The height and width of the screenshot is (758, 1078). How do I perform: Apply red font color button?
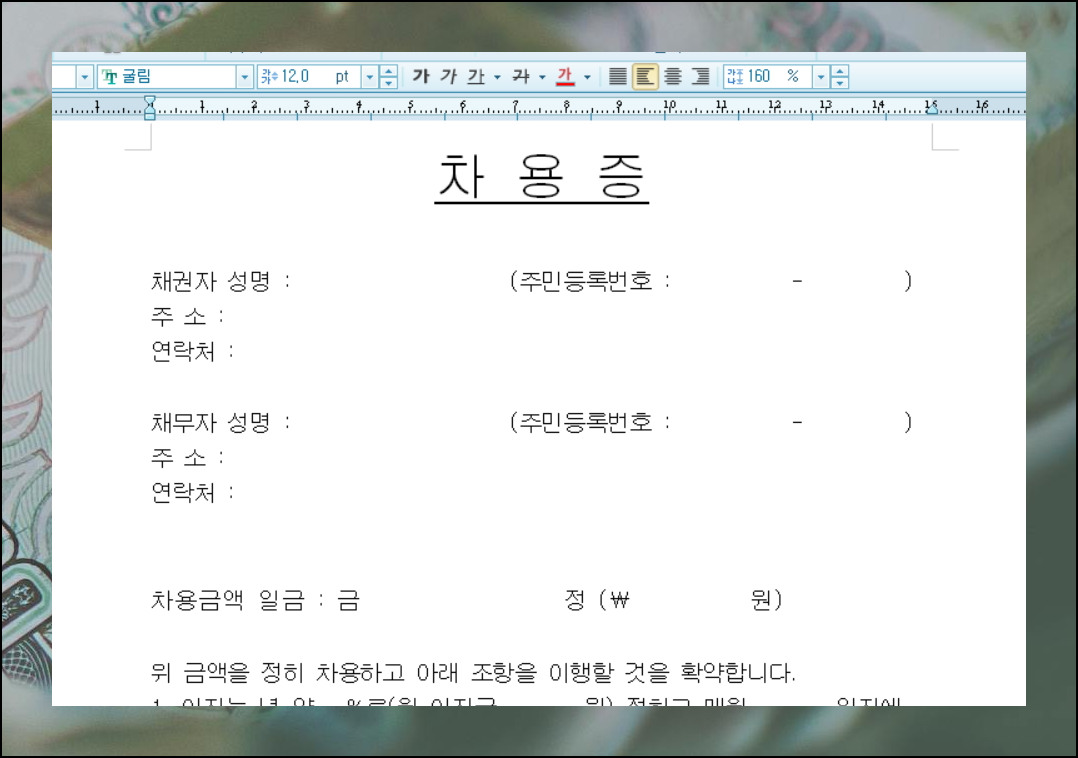point(565,76)
